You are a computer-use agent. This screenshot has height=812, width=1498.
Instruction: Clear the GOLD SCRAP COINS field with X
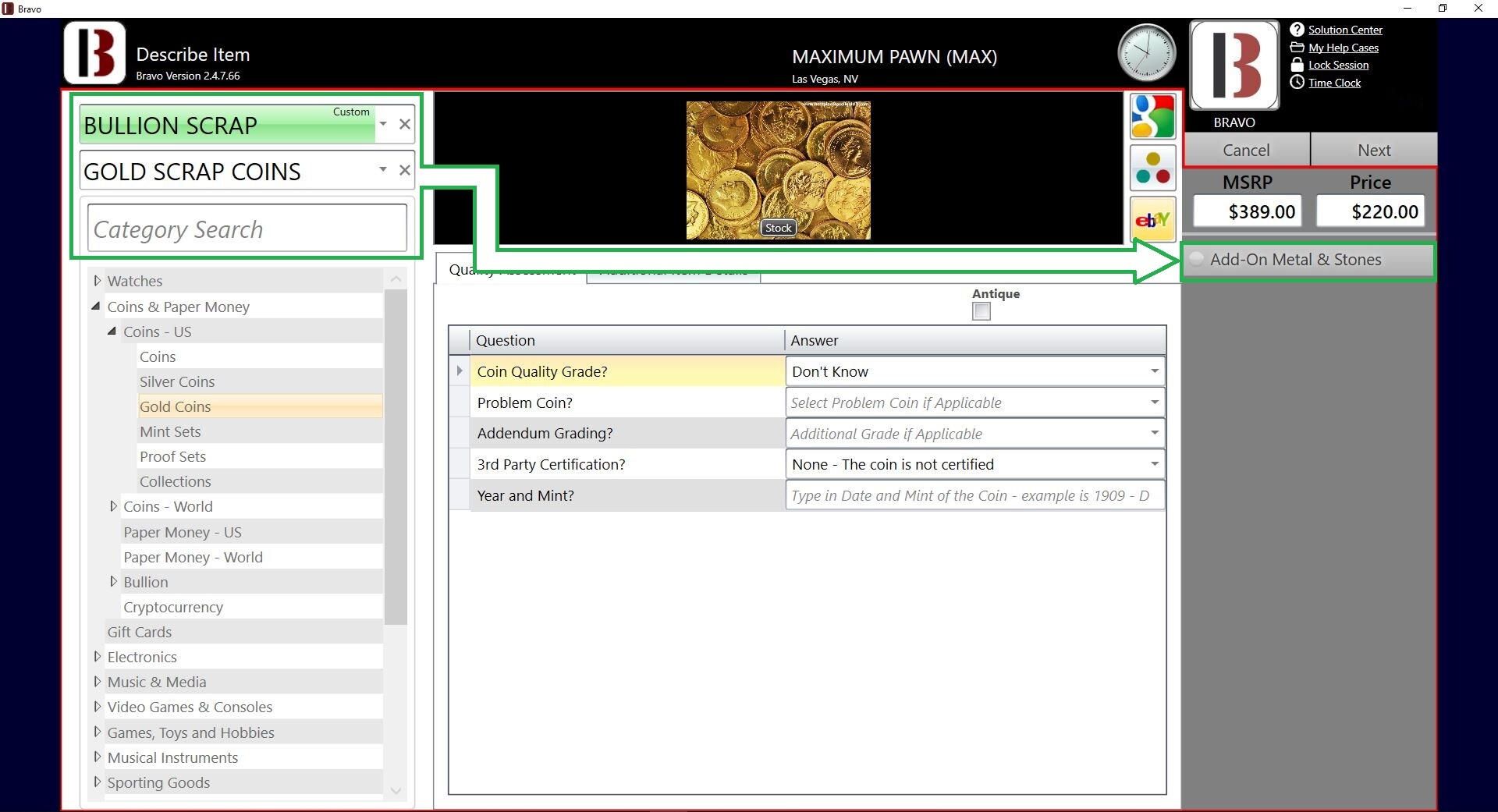404,170
